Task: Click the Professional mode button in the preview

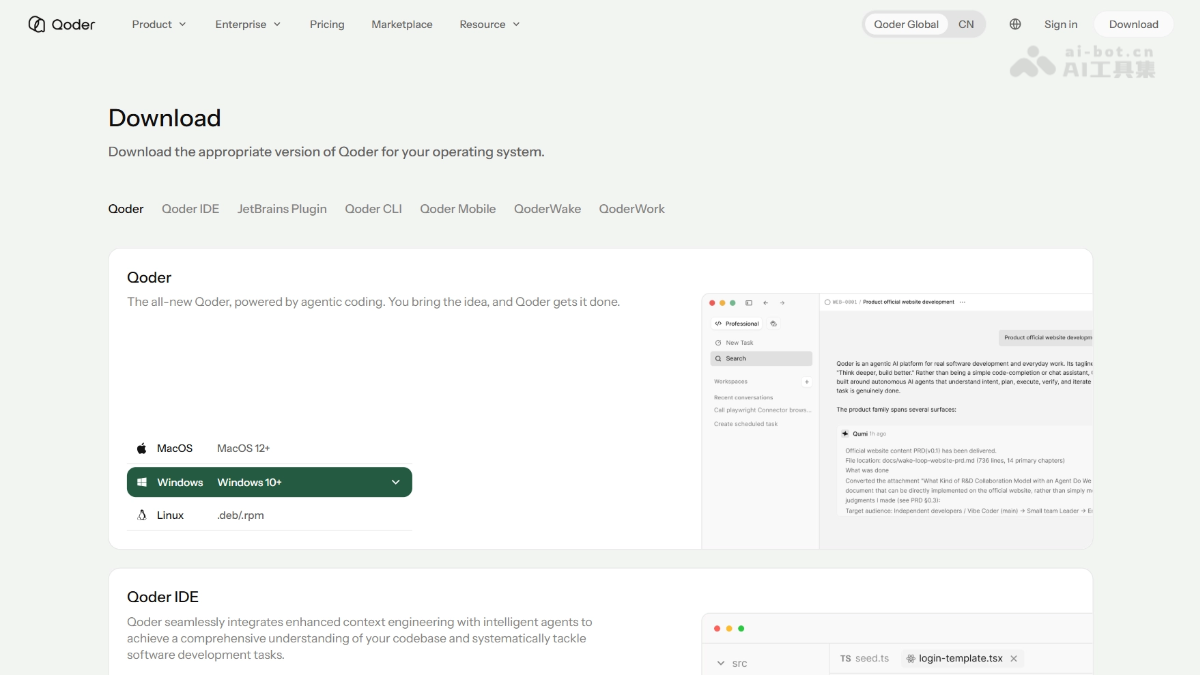Action: 736,324
